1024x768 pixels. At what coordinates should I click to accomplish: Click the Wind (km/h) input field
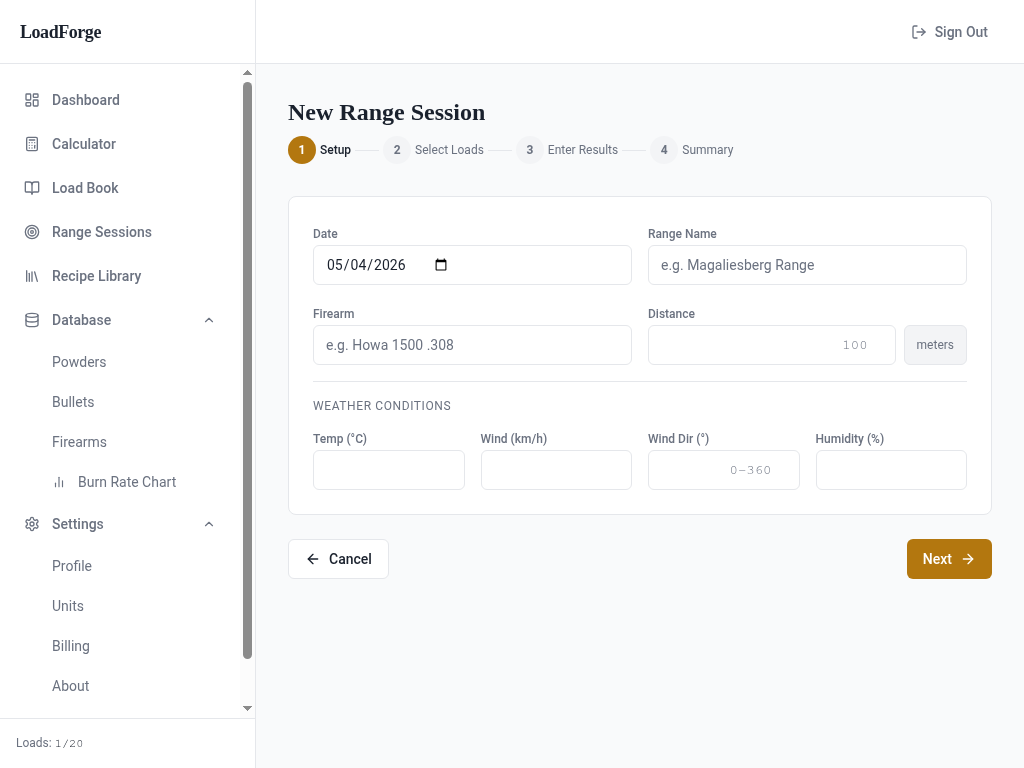click(x=556, y=470)
